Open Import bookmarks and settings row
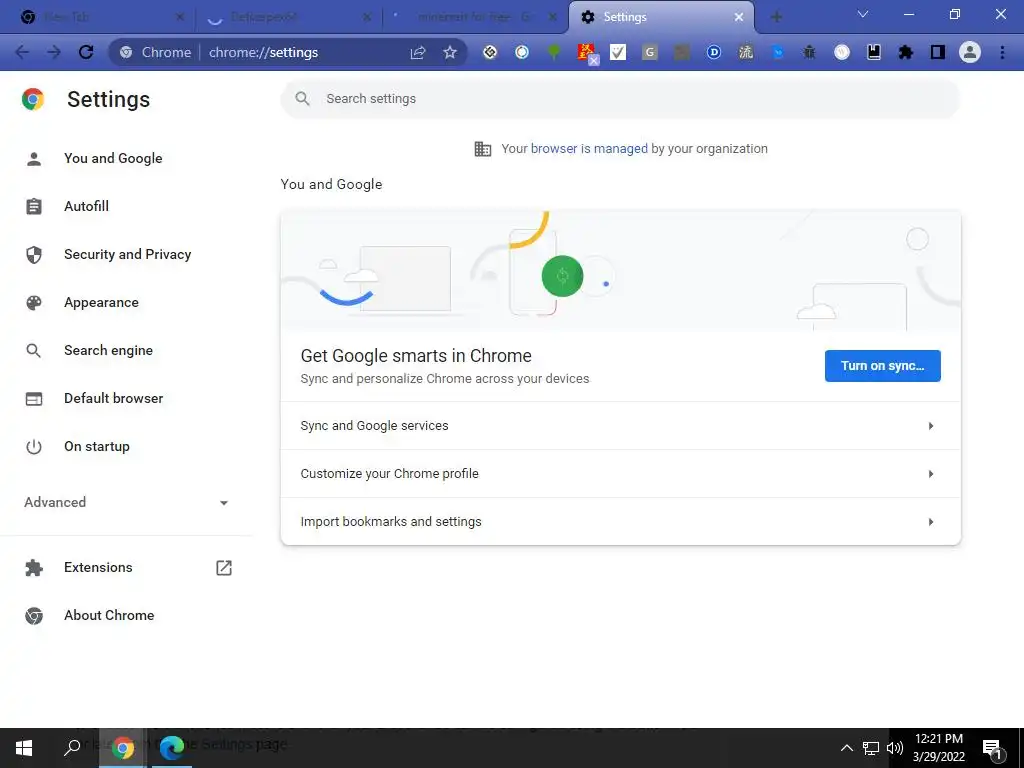 (x=620, y=521)
